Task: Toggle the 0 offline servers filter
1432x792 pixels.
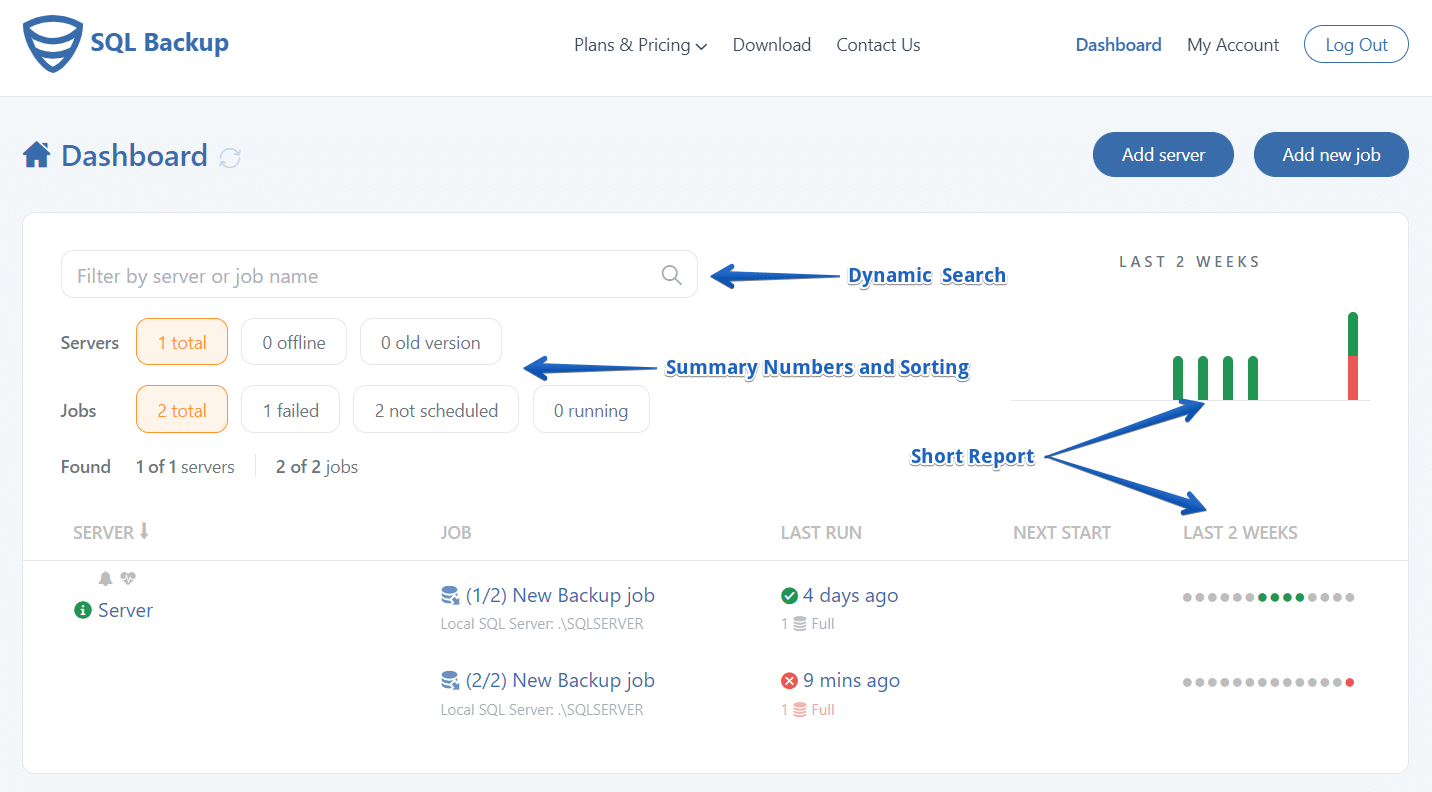Action: (x=294, y=342)
